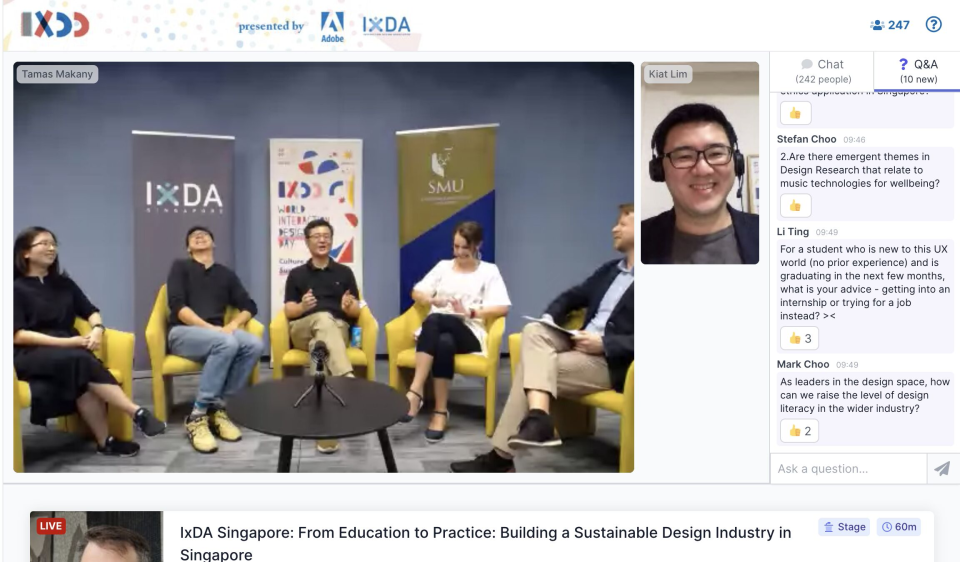Send question with paper plane icon
Screen dimensions: 960x562
pos(942,469)
